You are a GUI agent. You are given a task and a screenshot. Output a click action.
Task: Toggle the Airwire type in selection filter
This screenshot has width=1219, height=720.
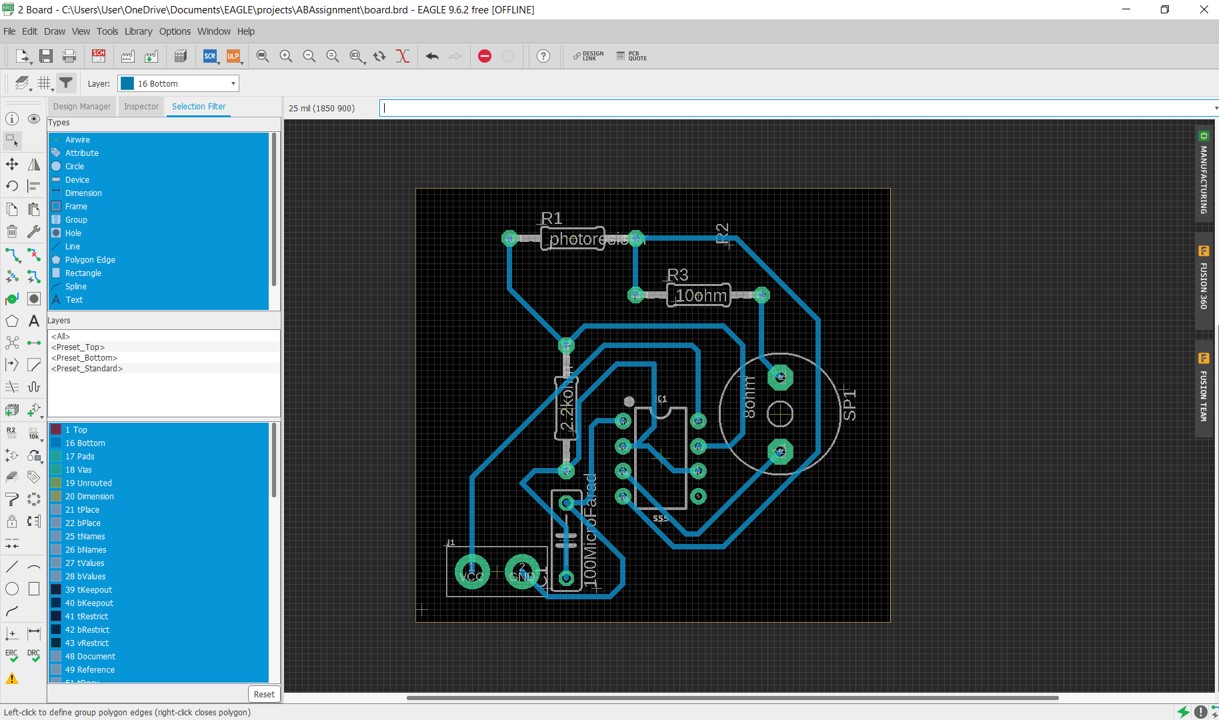pyautogui.click(x=77, y=140)
